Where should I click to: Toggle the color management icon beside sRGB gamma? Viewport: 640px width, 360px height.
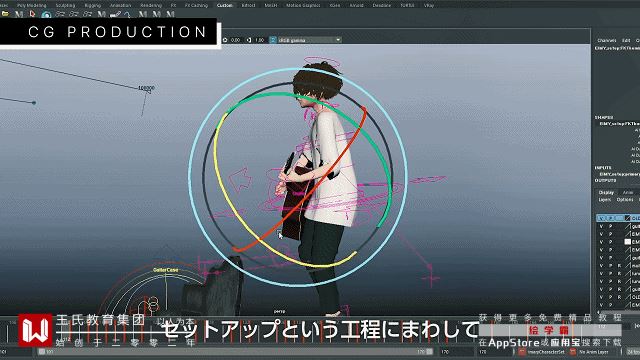273,40
